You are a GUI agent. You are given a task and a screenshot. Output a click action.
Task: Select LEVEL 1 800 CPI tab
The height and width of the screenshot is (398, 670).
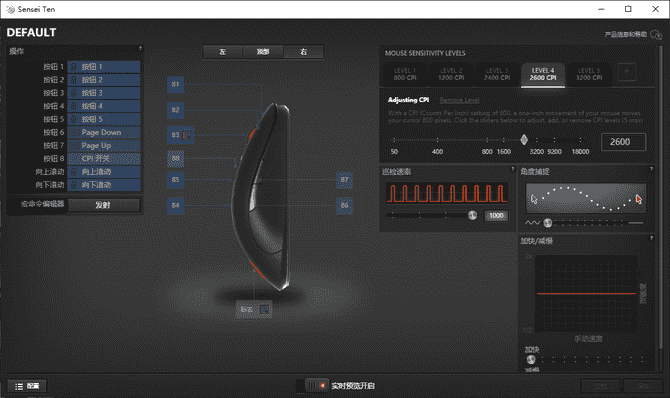tap(405, 74)
